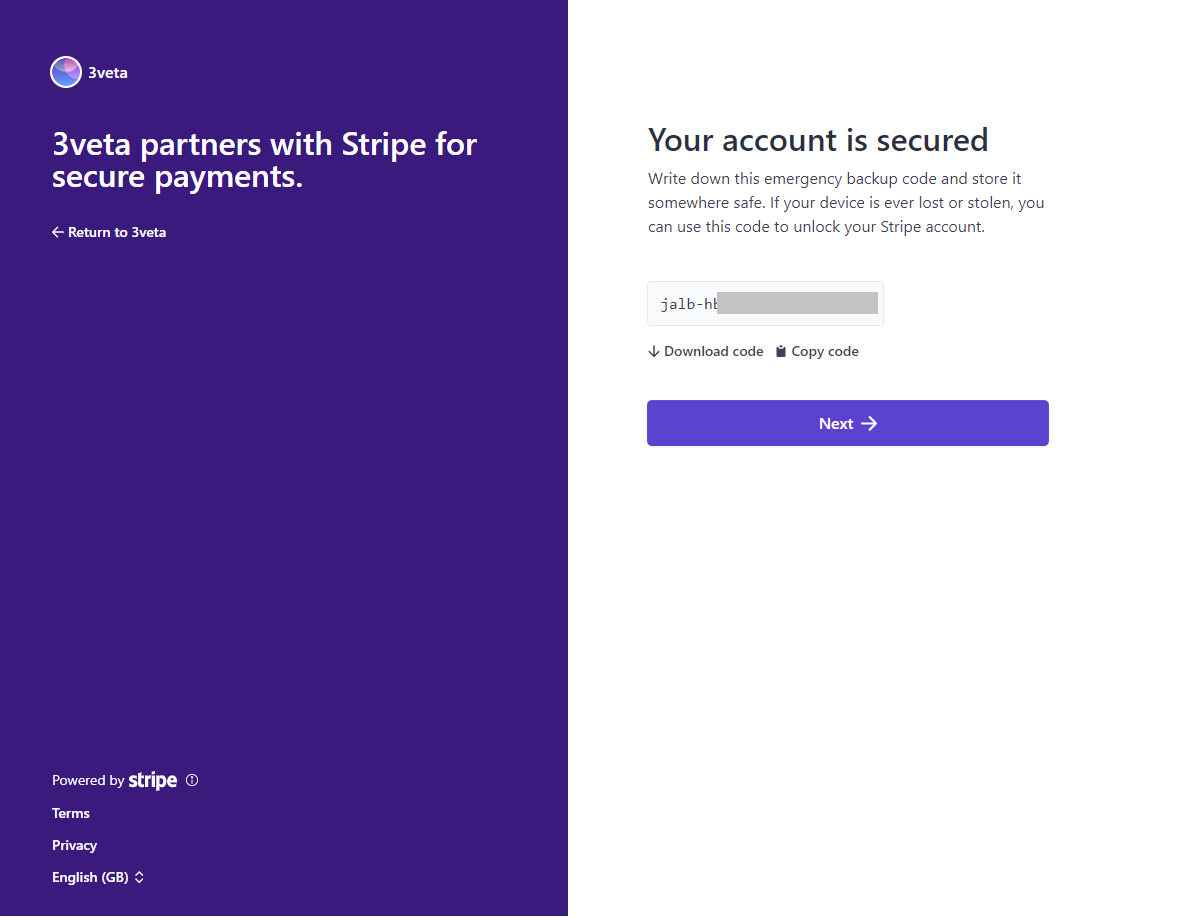
Task: Click the download arrow icon before Download code
Action: click(x=655, y=351)
